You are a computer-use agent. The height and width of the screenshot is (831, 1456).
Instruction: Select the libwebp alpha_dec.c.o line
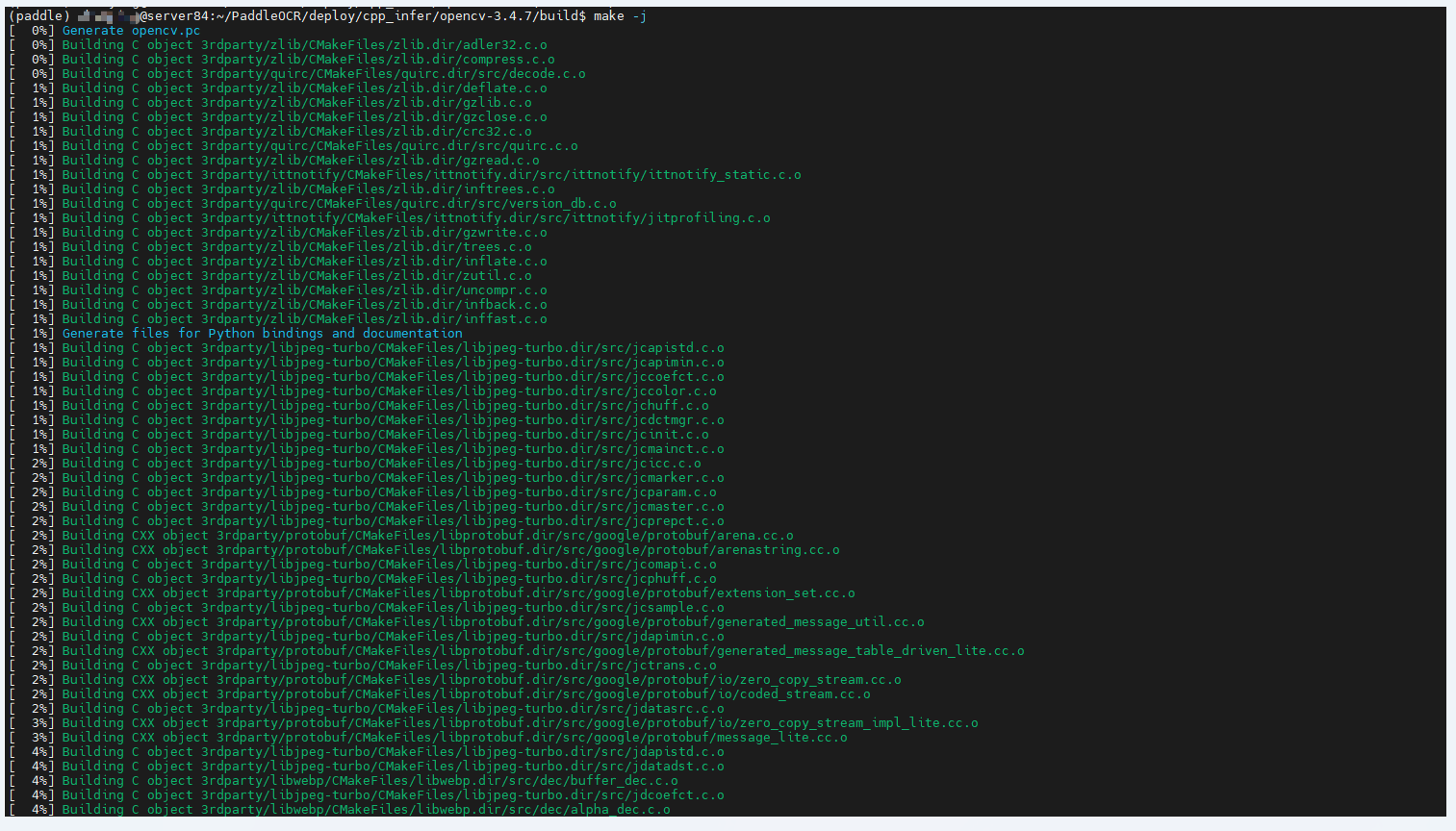tap(340, 810)
